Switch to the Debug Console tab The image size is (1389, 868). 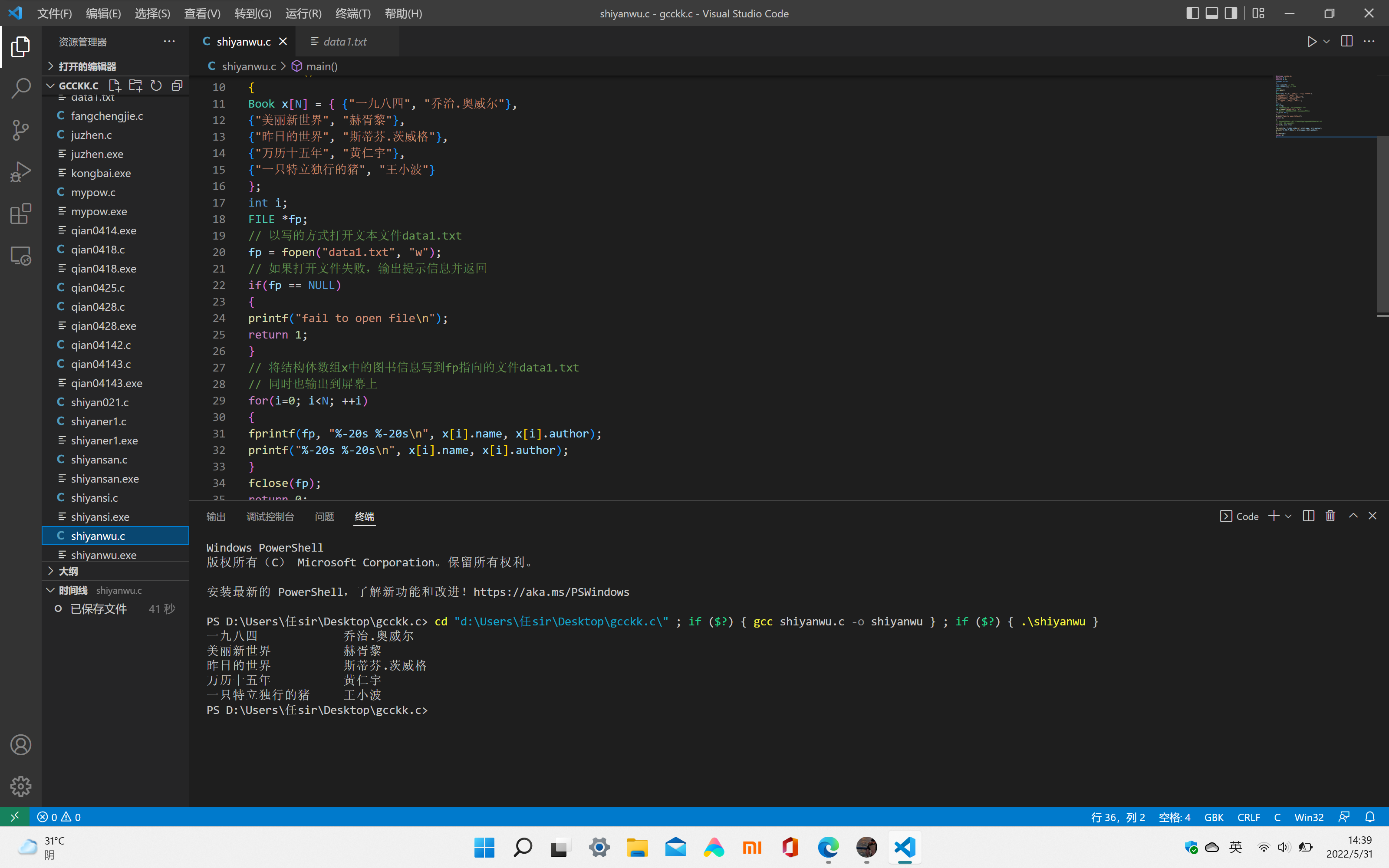(x=270, y=516)
